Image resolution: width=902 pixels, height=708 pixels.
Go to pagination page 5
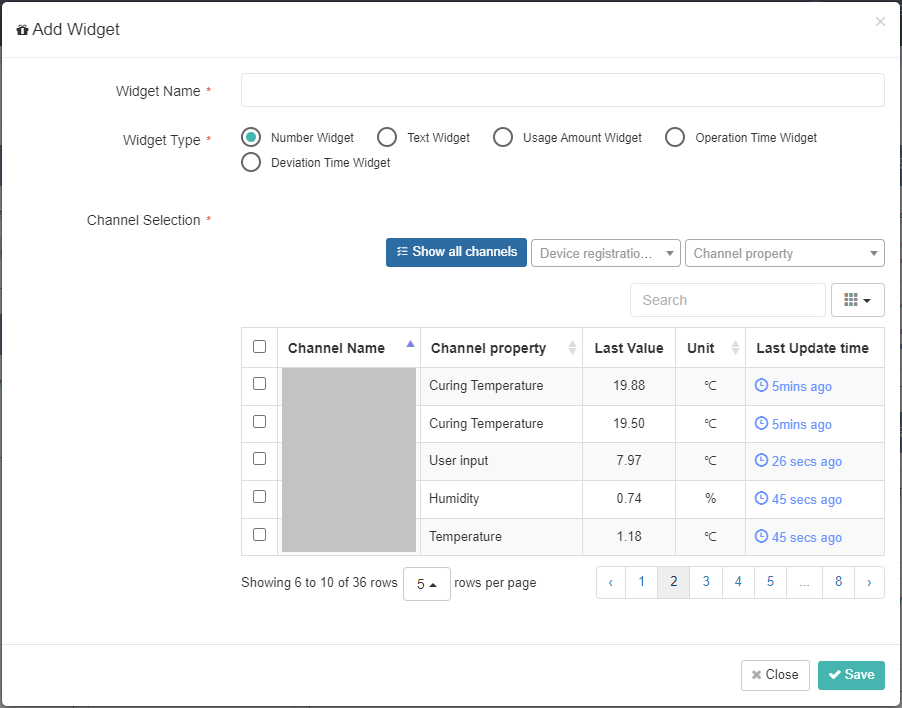(770, 582)
